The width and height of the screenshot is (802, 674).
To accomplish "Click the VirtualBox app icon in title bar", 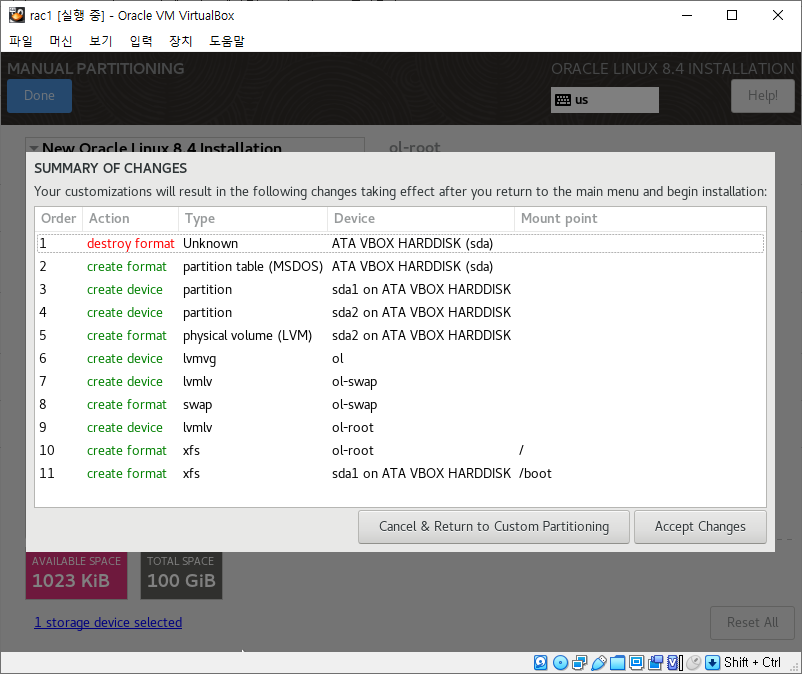I will [x=17, y=15].
